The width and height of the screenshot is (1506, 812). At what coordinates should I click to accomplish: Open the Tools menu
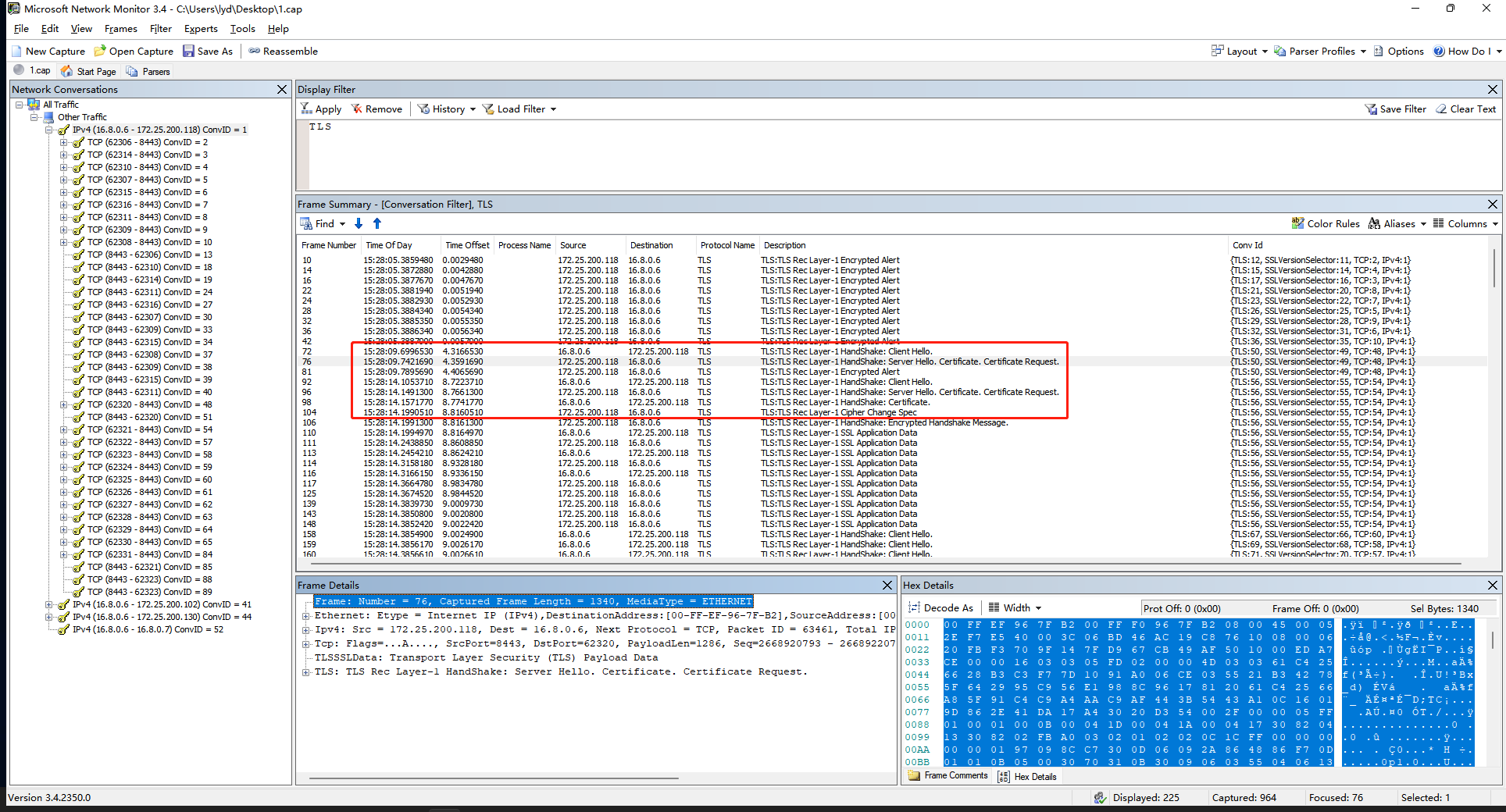point(241,29)
